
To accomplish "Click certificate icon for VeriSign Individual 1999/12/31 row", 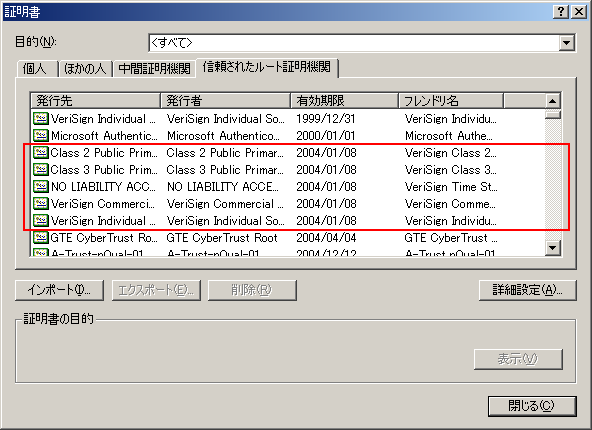I will tap(40, 119).
